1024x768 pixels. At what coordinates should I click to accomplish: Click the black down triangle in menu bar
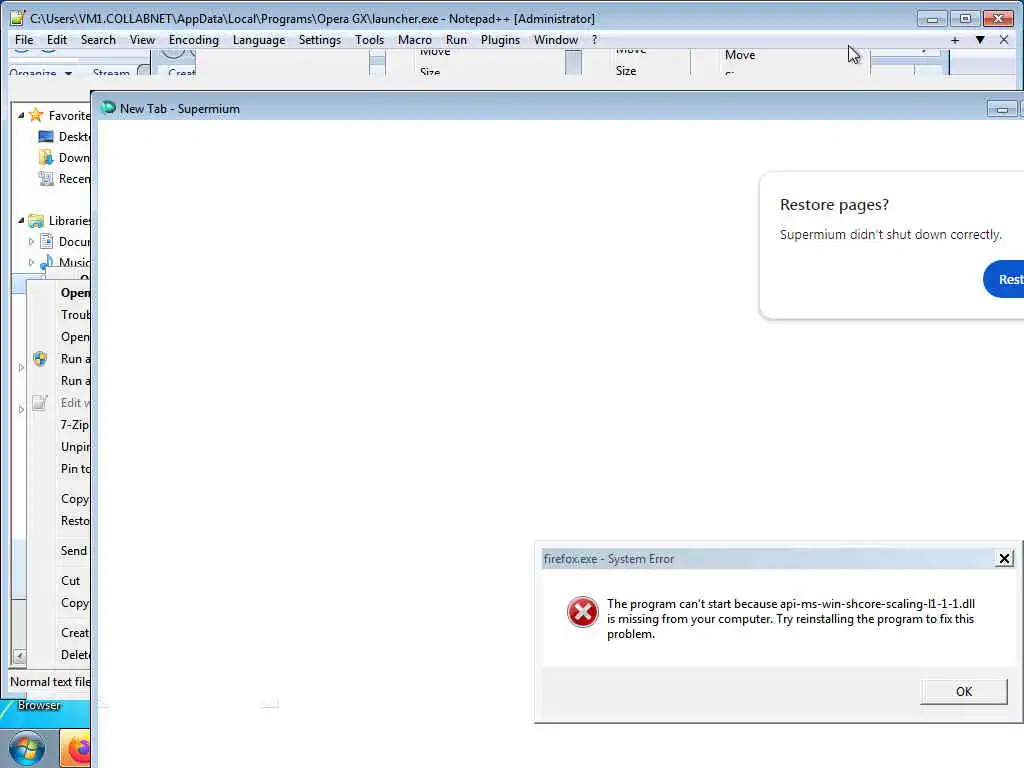[x=980, y=40]
